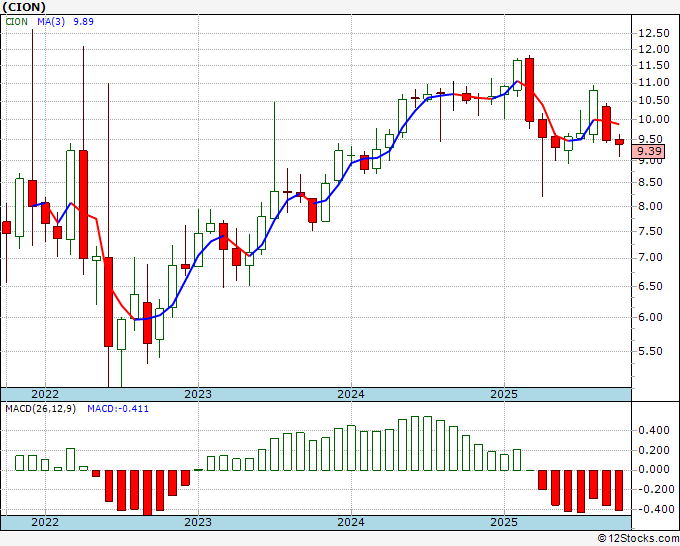This screenshot has width=680, height=546.
Task: Select the 11.50 price axis label
Action: [x=654, y=65]
